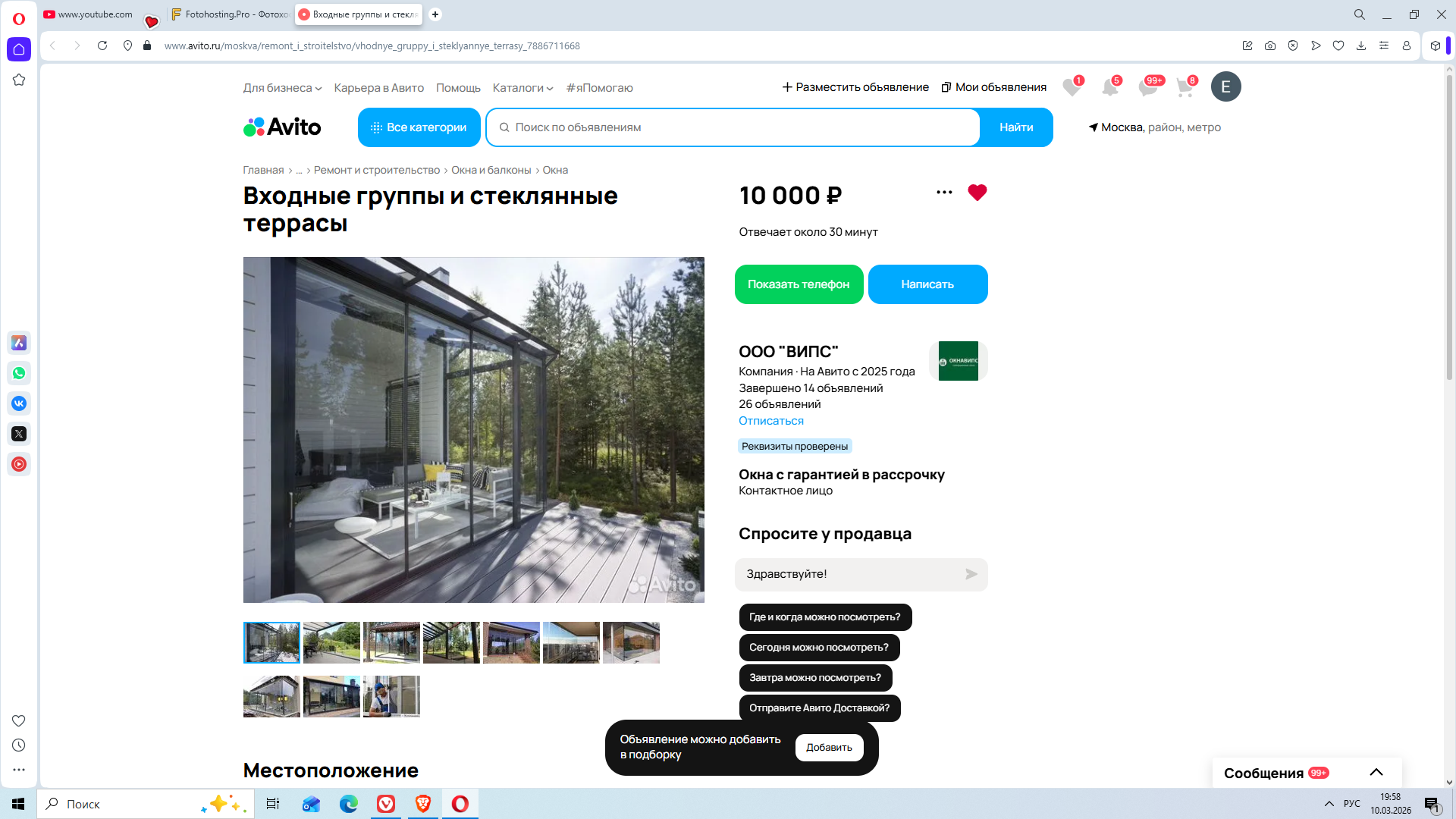Open Все категории menu button

click(x=419, y=127)
